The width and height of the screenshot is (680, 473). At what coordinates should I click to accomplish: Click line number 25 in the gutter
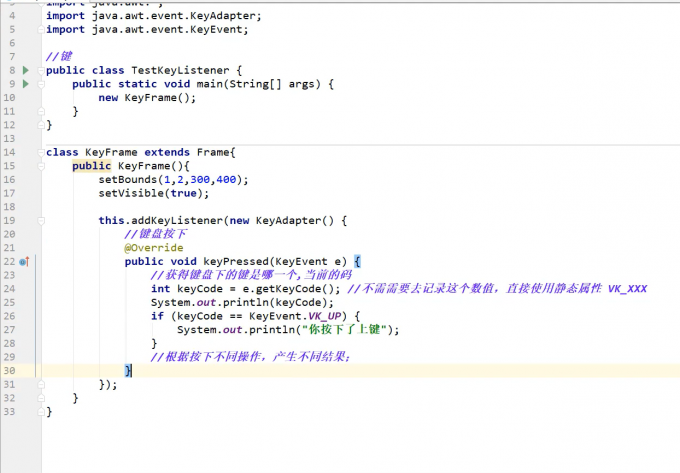point(9,302)
